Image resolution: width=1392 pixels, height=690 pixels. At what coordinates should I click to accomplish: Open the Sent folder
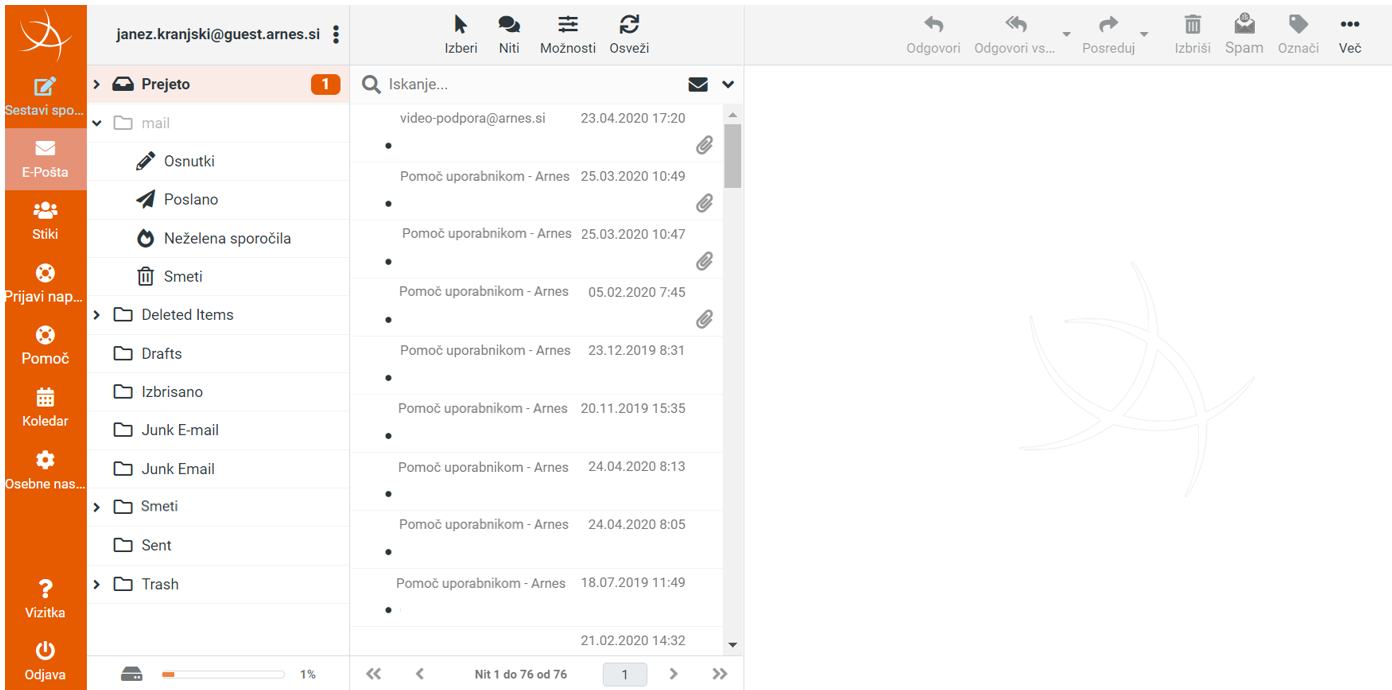(x=219, y=545)
